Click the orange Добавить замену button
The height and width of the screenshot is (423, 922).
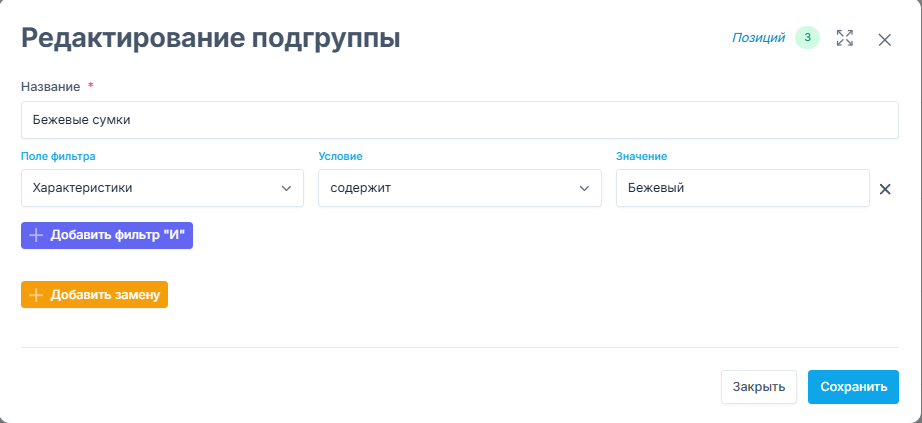(95, 295)
